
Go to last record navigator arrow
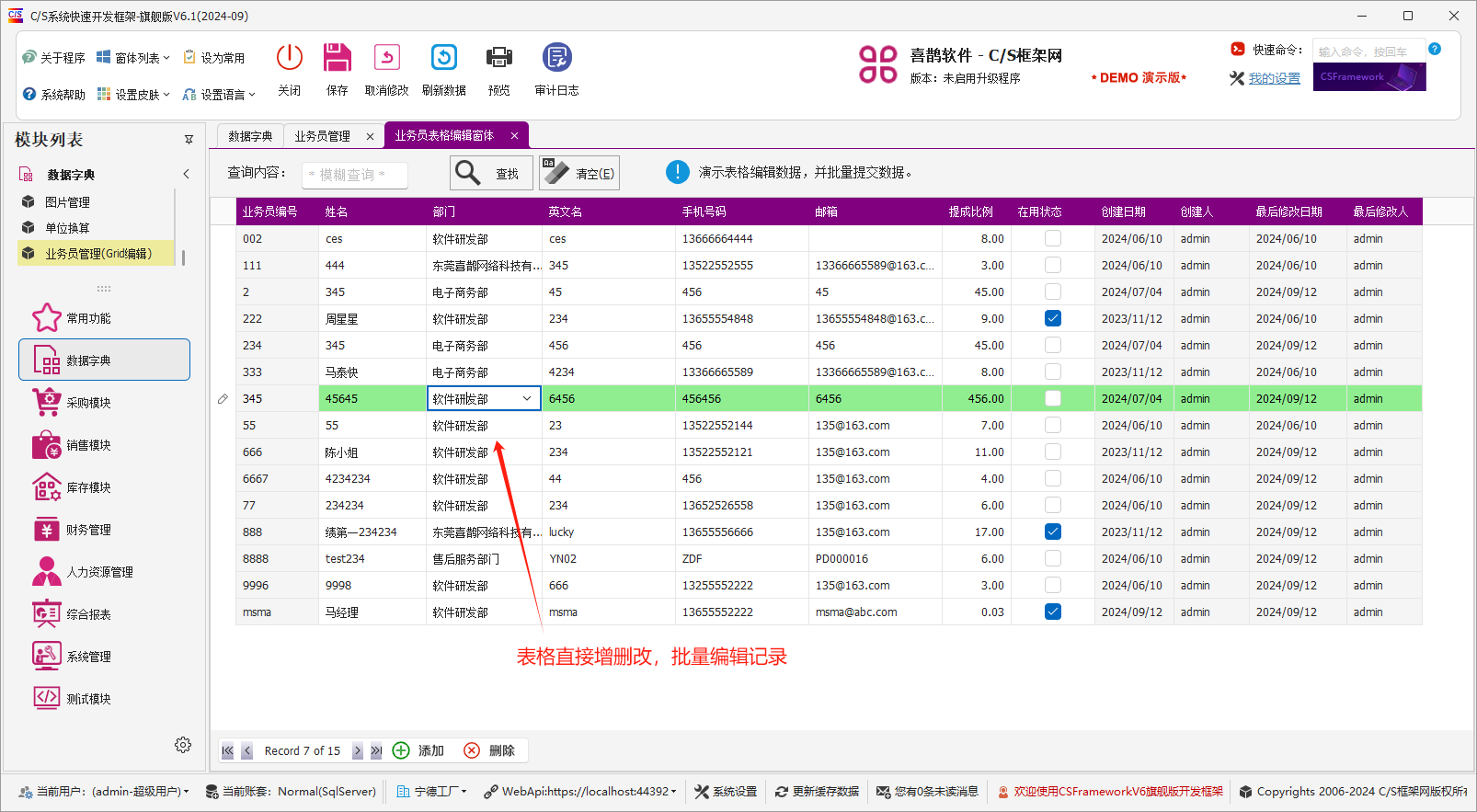point(376,750)
